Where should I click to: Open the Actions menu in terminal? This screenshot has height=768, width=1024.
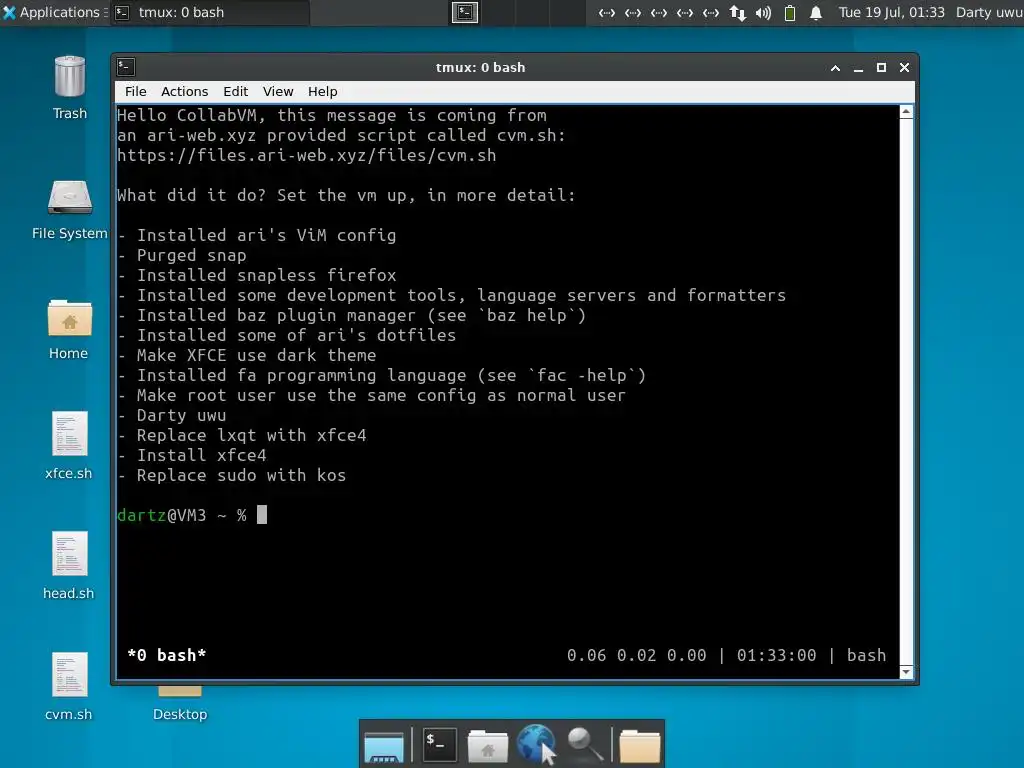tap(184, 91)
